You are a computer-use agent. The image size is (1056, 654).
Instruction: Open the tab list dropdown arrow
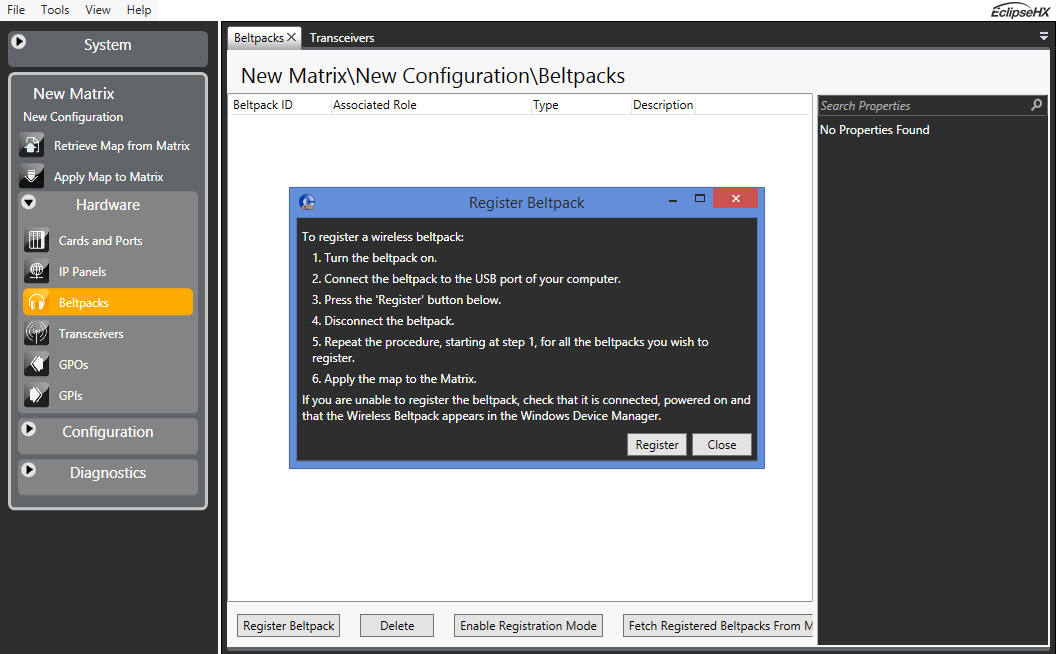(x=1043, y=37)
